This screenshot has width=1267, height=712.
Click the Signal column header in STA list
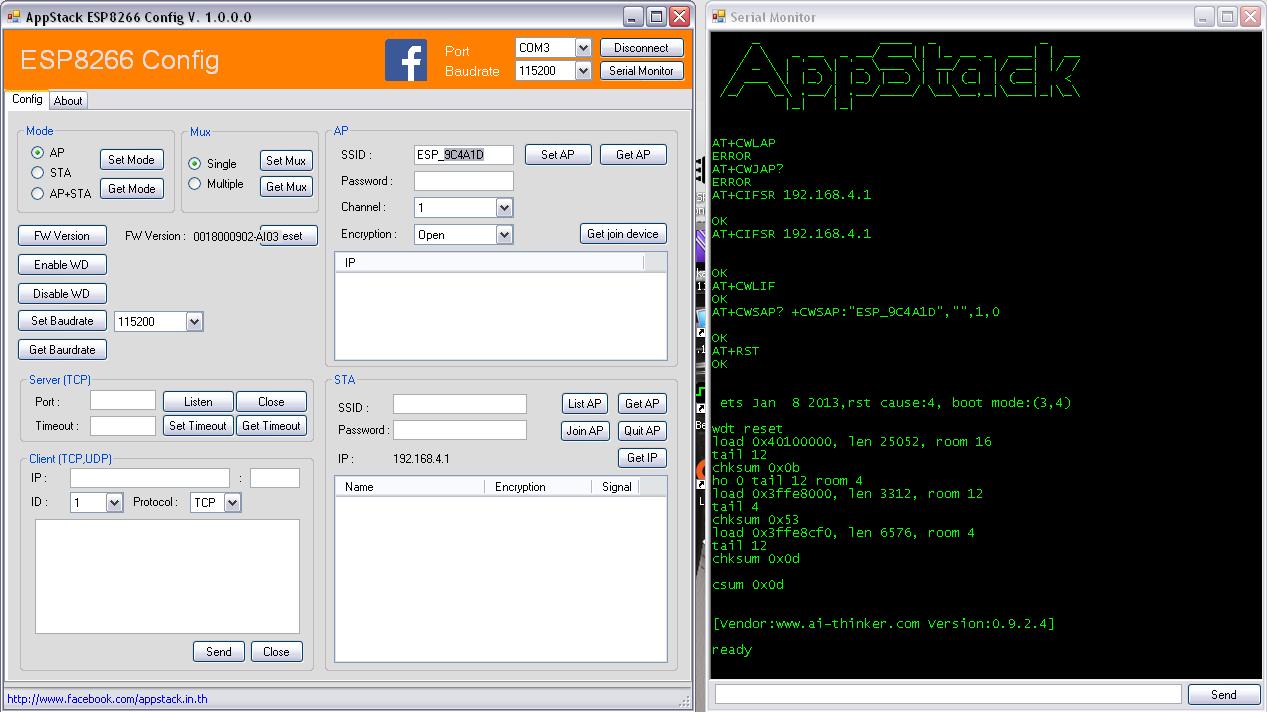click(x=615, y=487)
